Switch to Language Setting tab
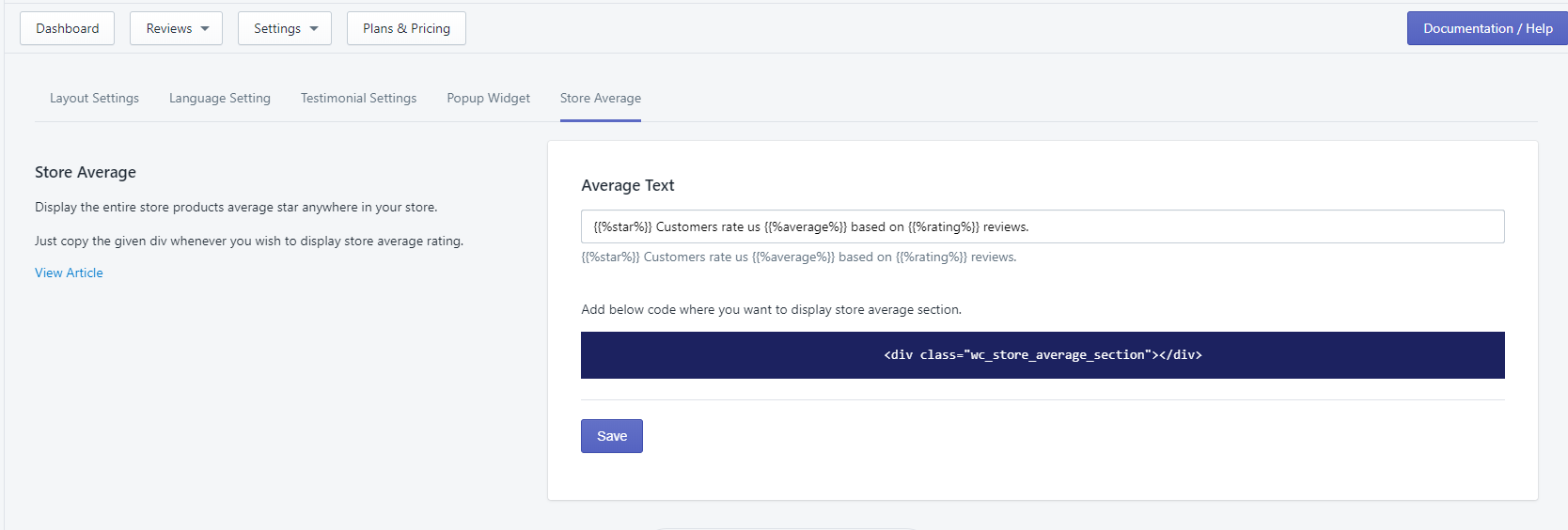 point(220,98)
